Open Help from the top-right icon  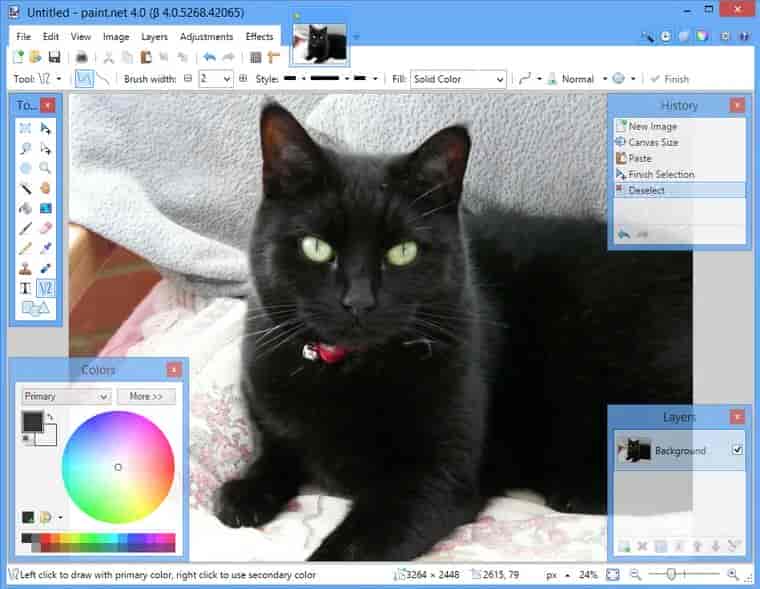pyautogui.click(x=744, y=36)
